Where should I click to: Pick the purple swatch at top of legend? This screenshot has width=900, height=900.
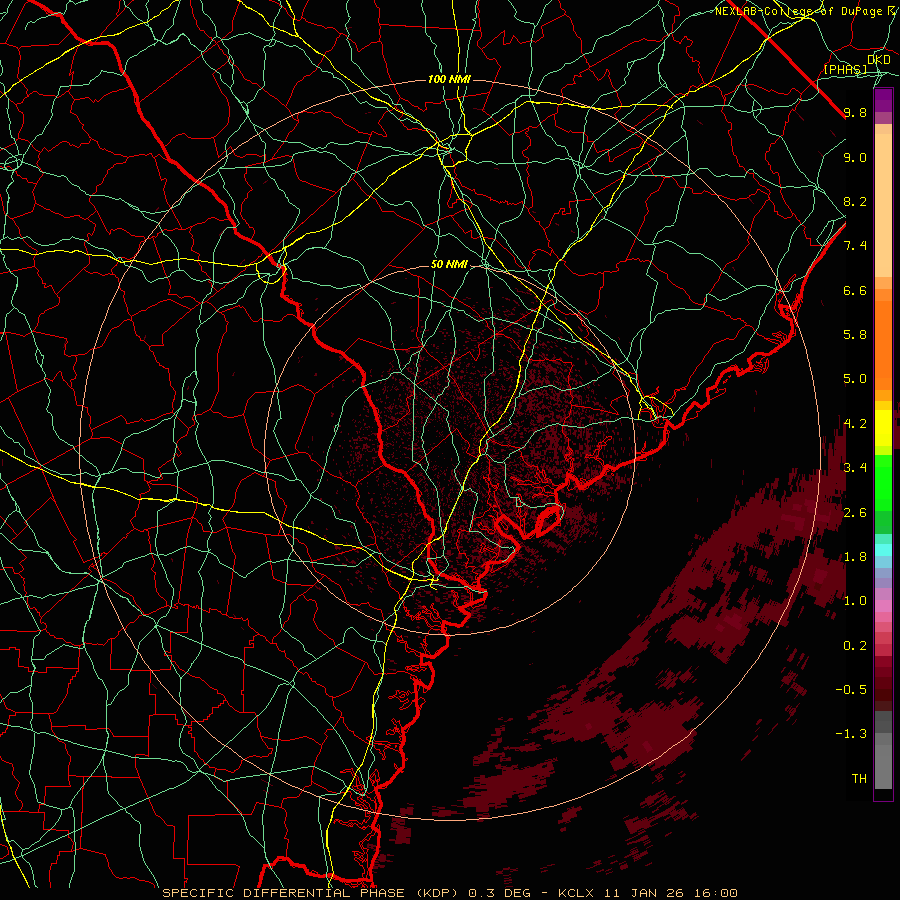pos(883,100)
